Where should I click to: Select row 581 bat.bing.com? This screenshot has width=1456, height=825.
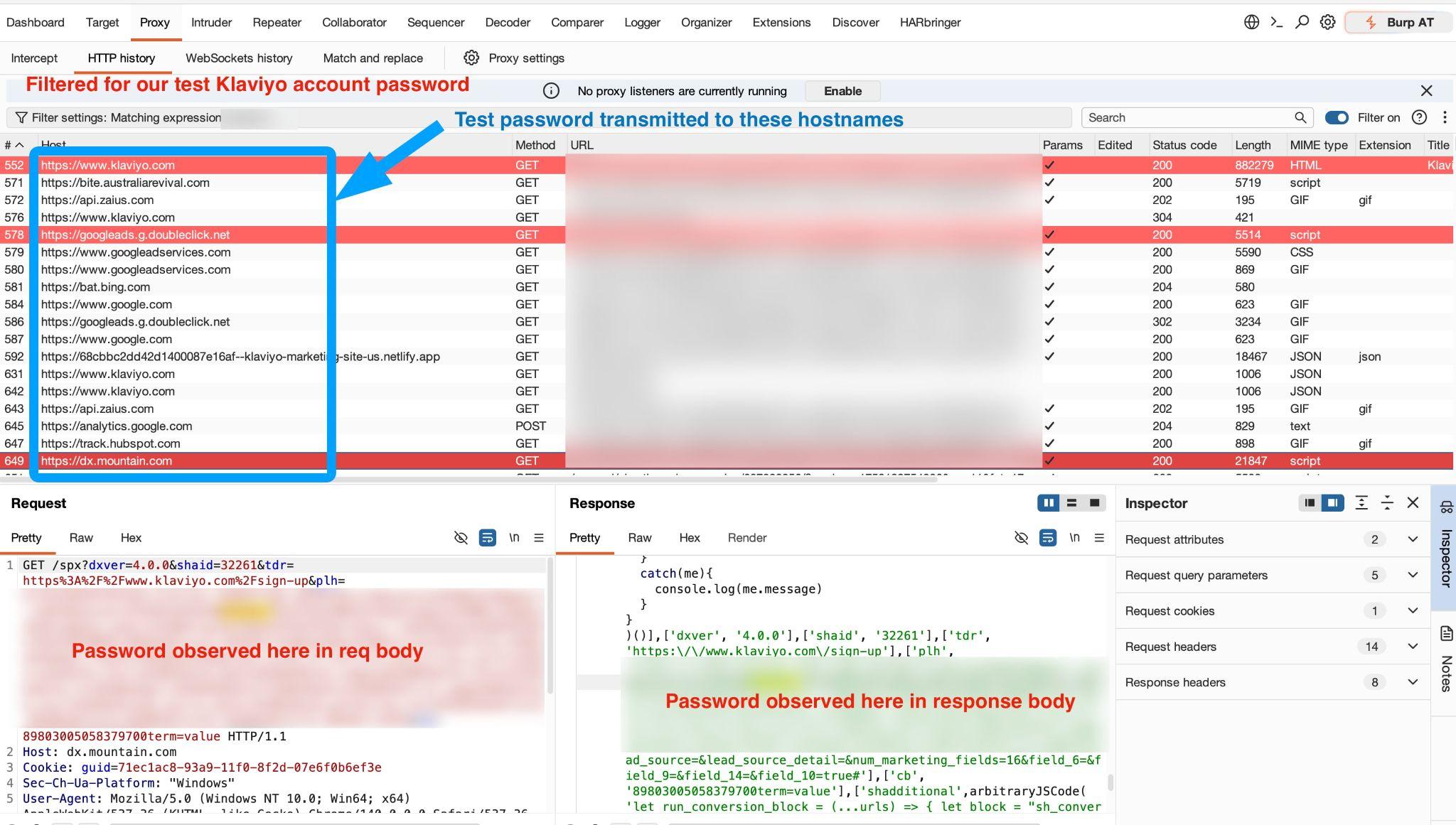(x=727, y=287)
